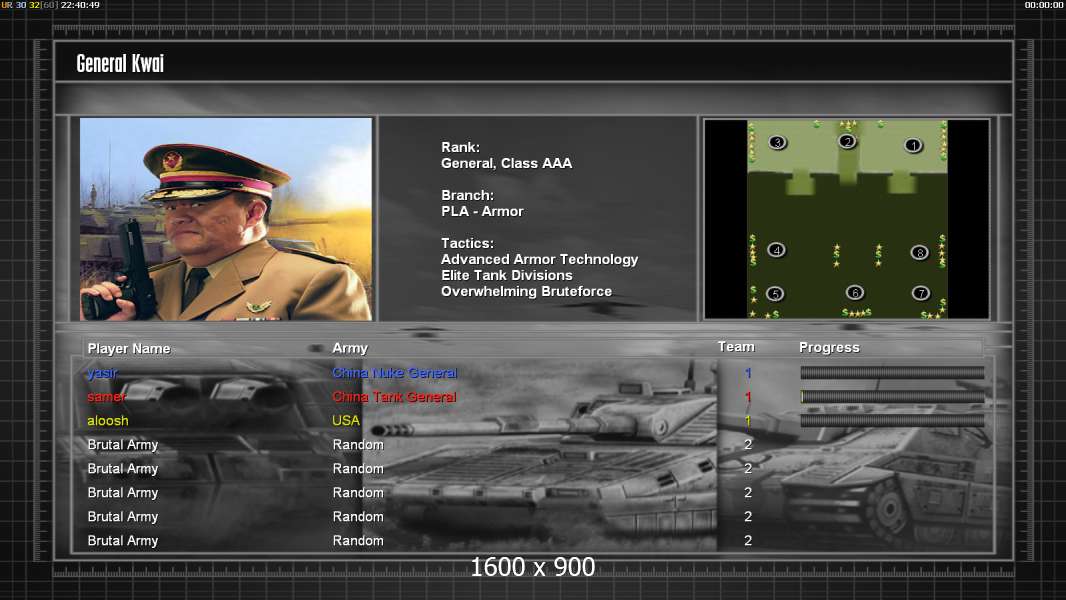Click yasir's team number 1
This screenshot has height=600, width=1066.
748,373
